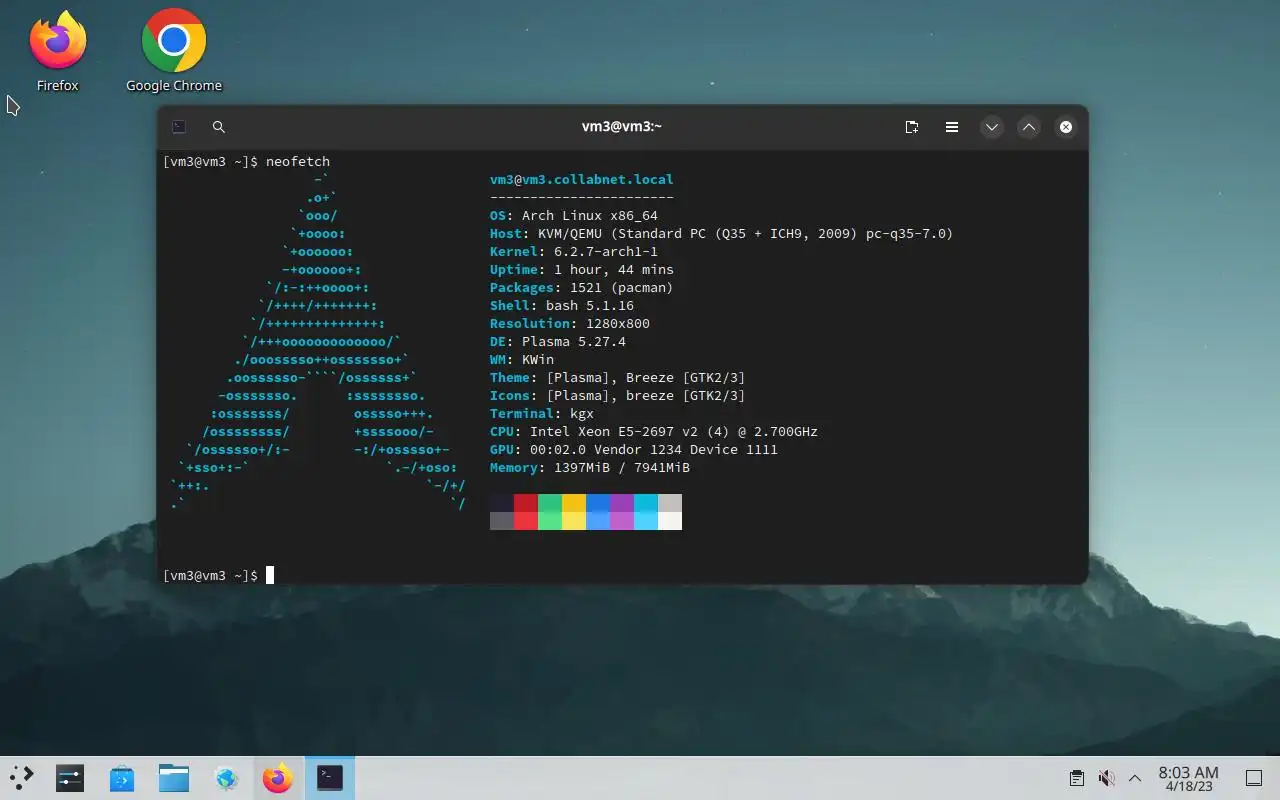Click the terminal title vm3@vm3:~
The width and height of the screenshot is (1280, 800).
point(622,127)
